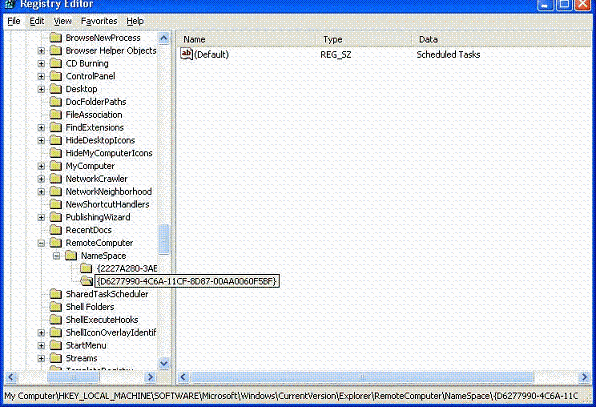The width and height of the screenshot is (596, 407).
Task: Click the ShellExecuteHooks folder icon
Action: coord(56,320)
